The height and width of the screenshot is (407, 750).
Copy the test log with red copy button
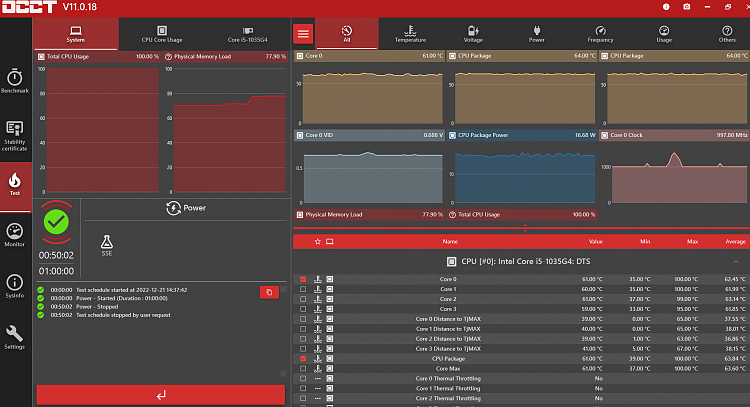click(x=267, y=292)
